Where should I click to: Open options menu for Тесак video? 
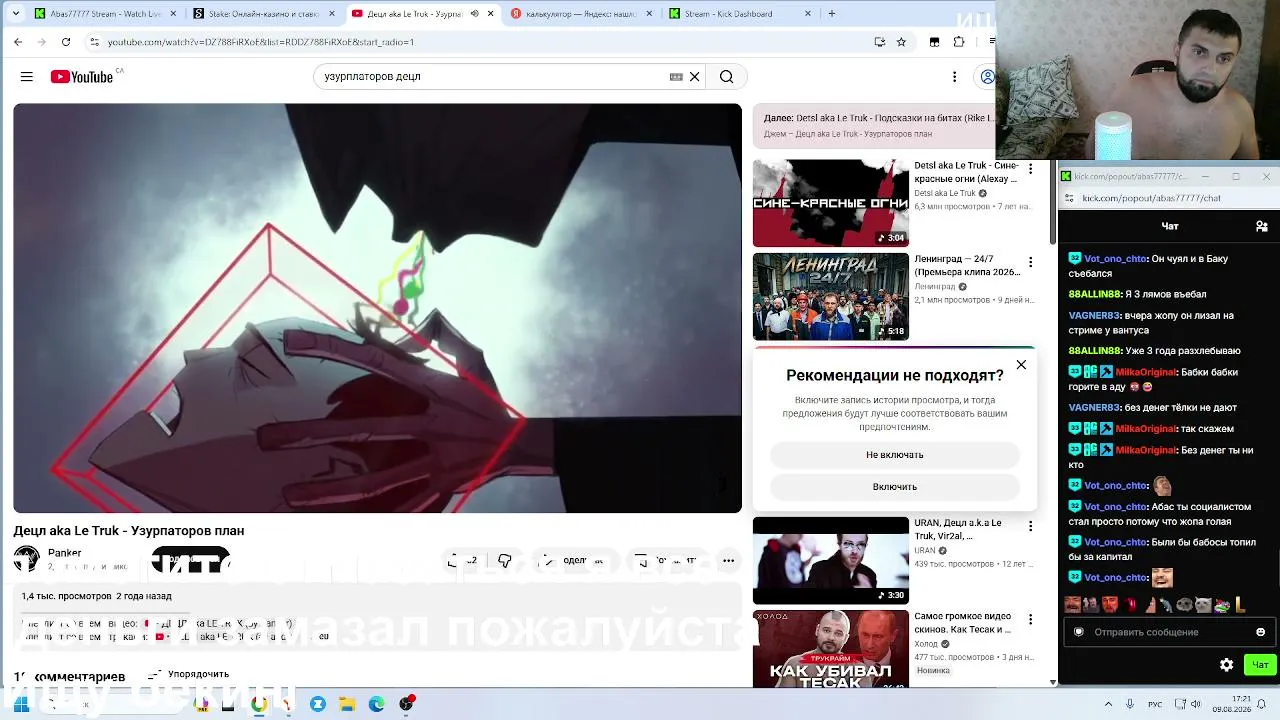pos(1031,620)
